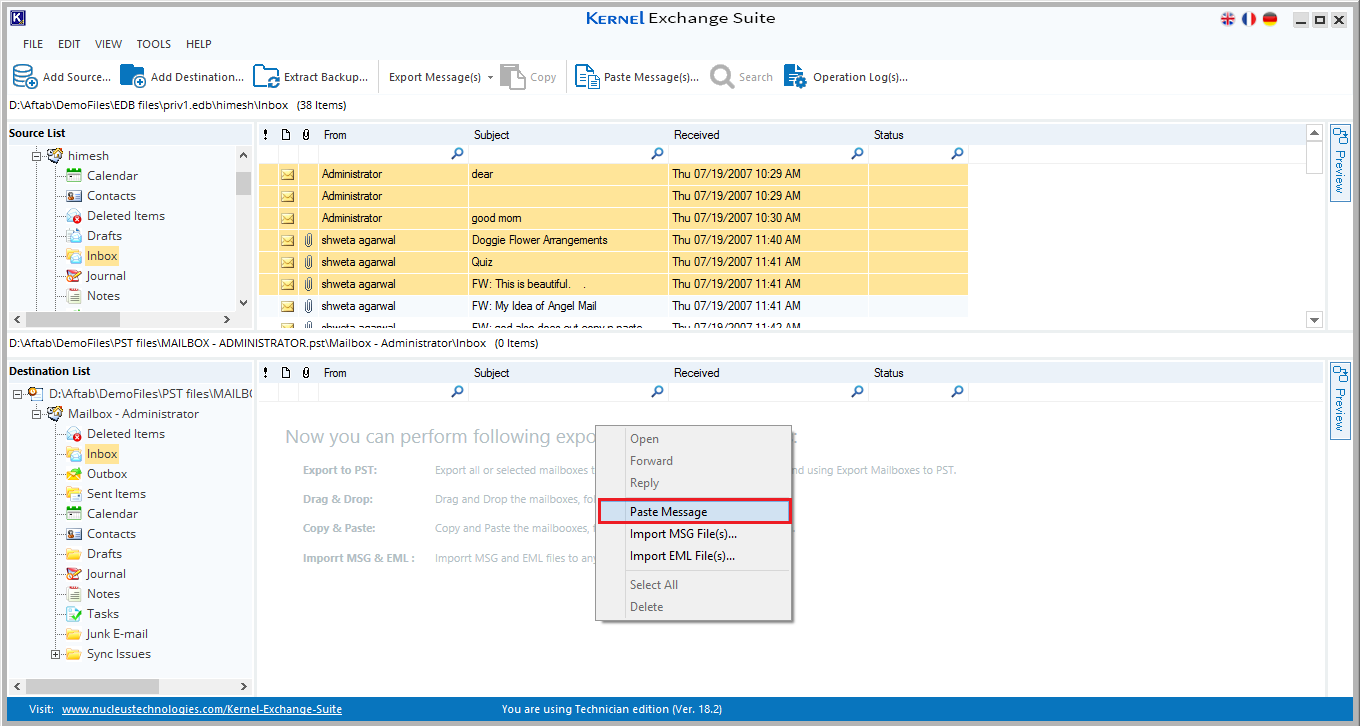1360x726 pixels.
Task: Collapse the himesh mailbox in Source List
Action: [x=37, y=156]
